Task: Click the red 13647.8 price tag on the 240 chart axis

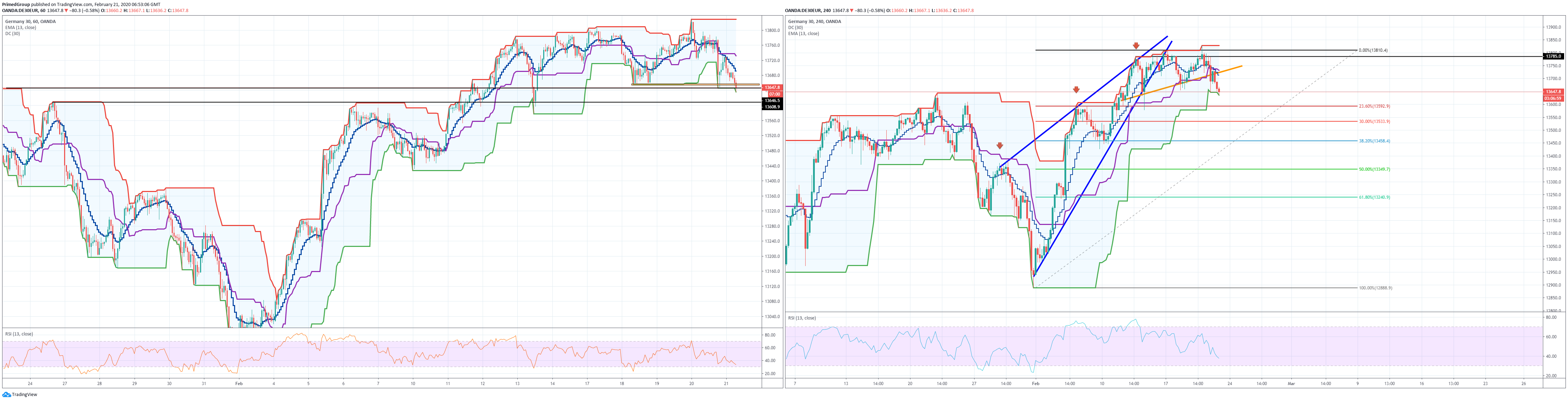Action: coord(1553,92)
